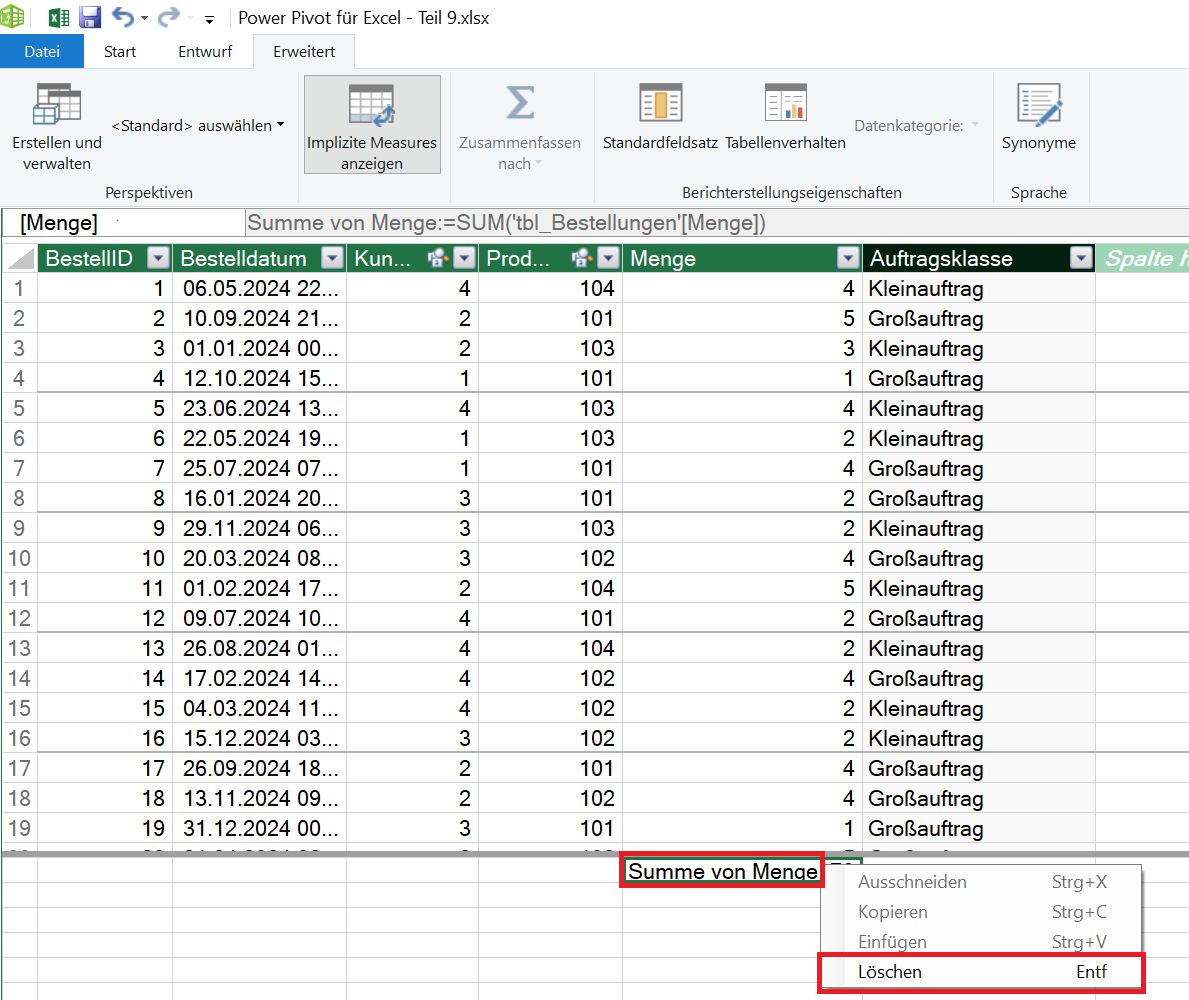
Task: Select the Erweitert tab
Action: (x=304, y=52)
